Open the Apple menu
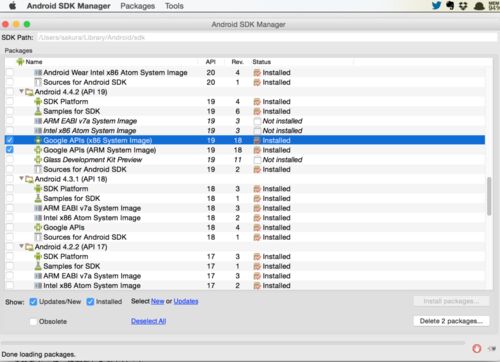Image resolution: width=500 pixels, height=362 pixels. pos(12,6)
